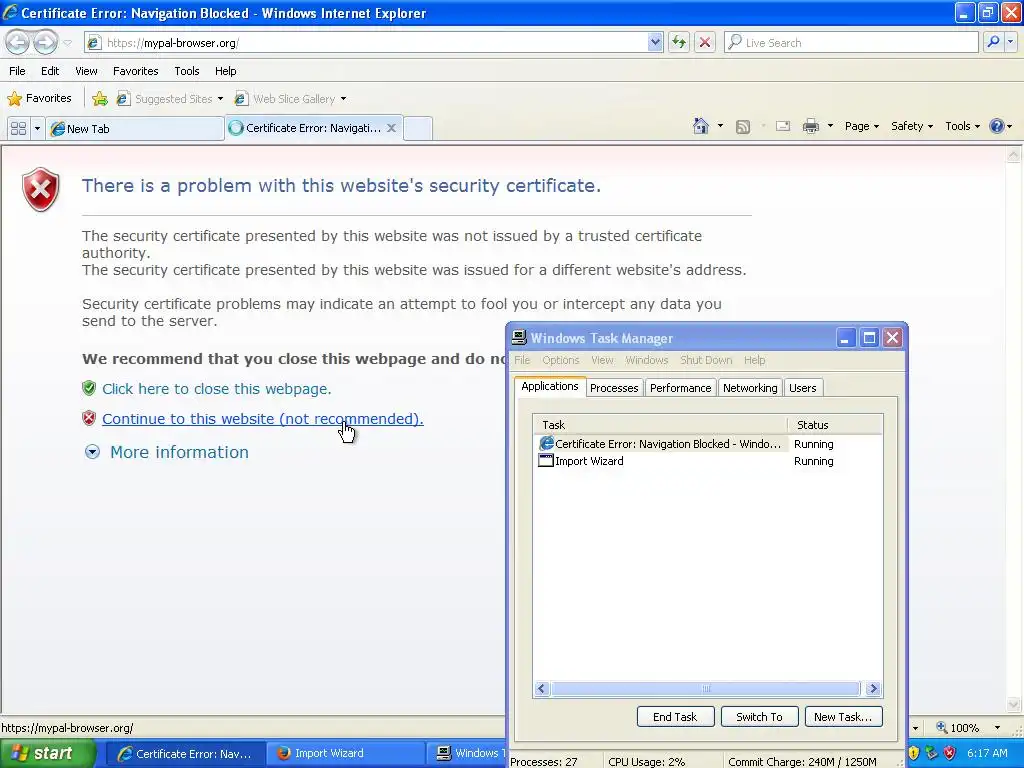1024x768 pixels.
Task: Click the Quick Tabs grid icon
Action: [18, 129]
